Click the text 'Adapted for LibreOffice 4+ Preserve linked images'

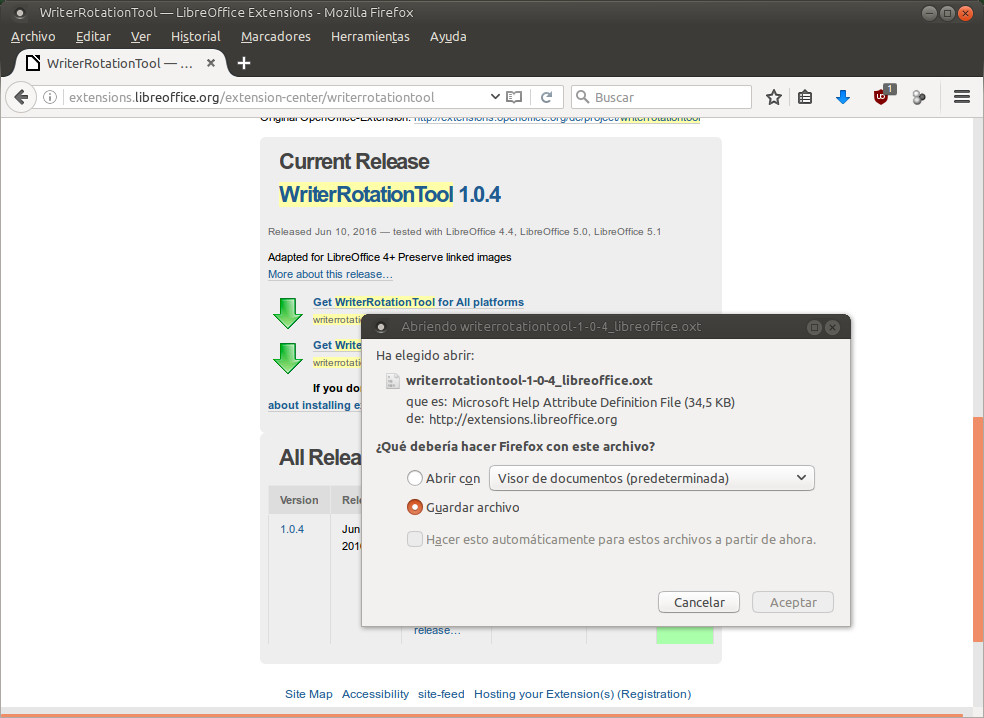[390, 257]
